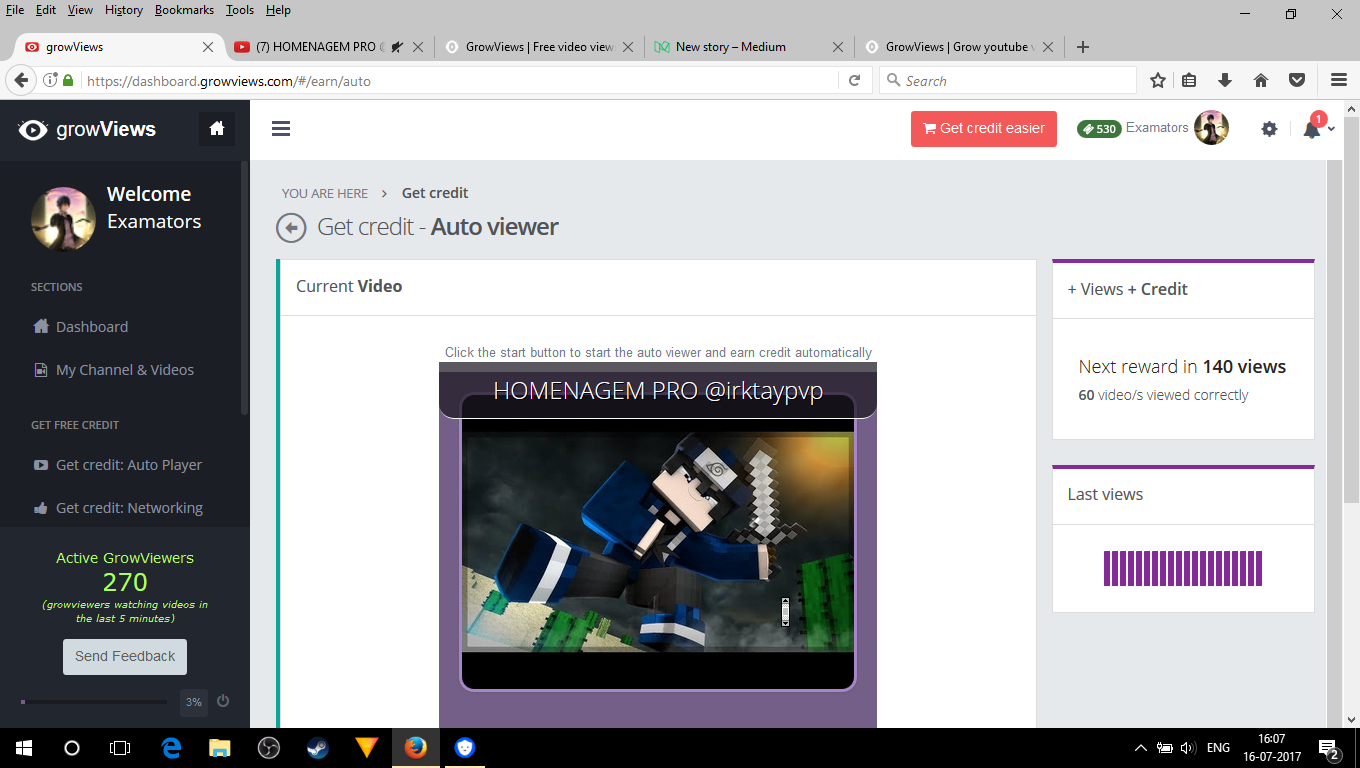
Task: Toggle the sidebar hamburger menu
Action: 281,128
